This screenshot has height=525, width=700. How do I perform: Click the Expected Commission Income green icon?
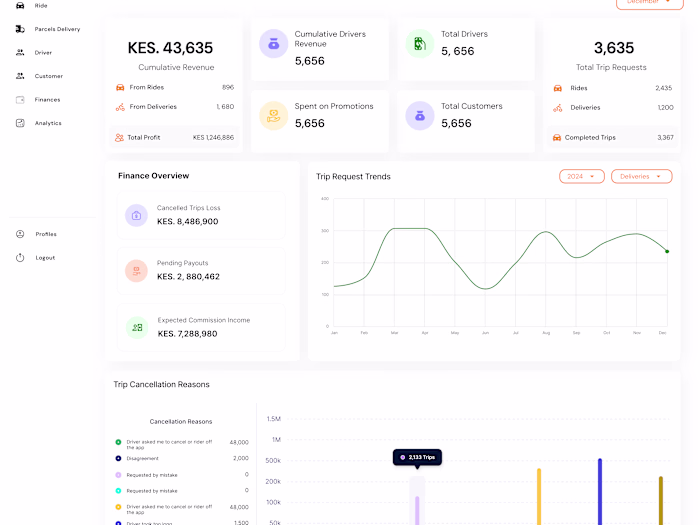[x=137, y=328]
